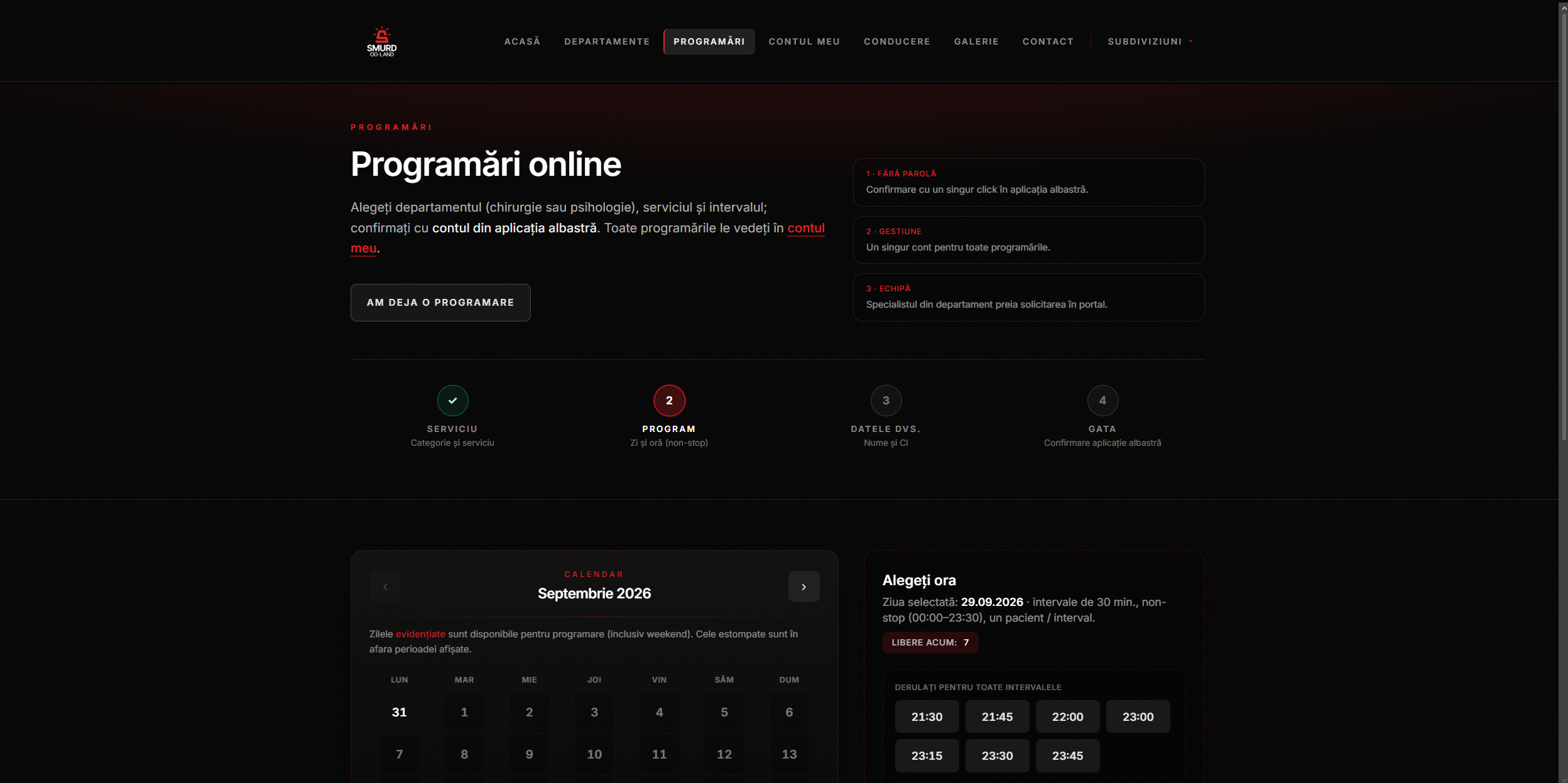Image resolution: width=1568 pixels, height=783 pixels.
Task: Click step 4 Gata circle
Action: [x=1102, y=401]
